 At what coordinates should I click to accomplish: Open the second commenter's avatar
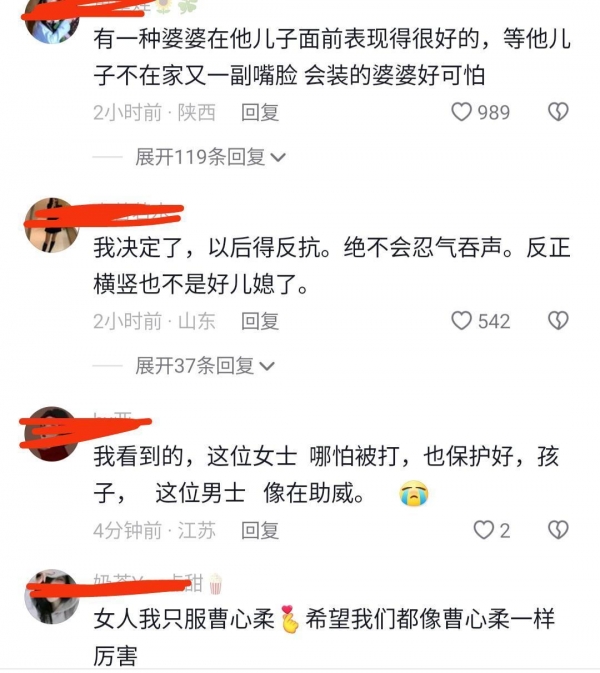pos(52,225)
